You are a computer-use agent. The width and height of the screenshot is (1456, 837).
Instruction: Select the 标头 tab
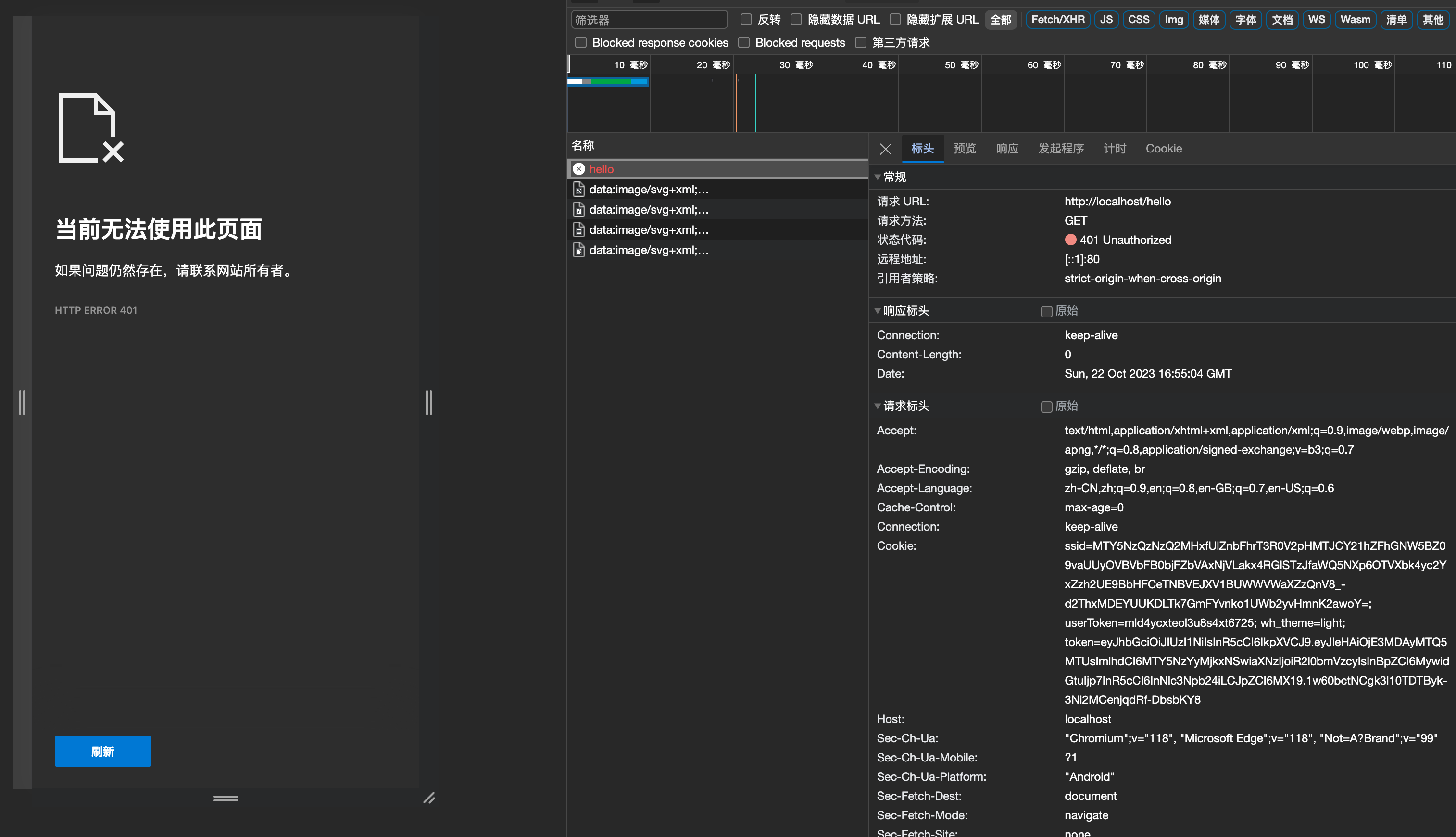pos(922,149)
